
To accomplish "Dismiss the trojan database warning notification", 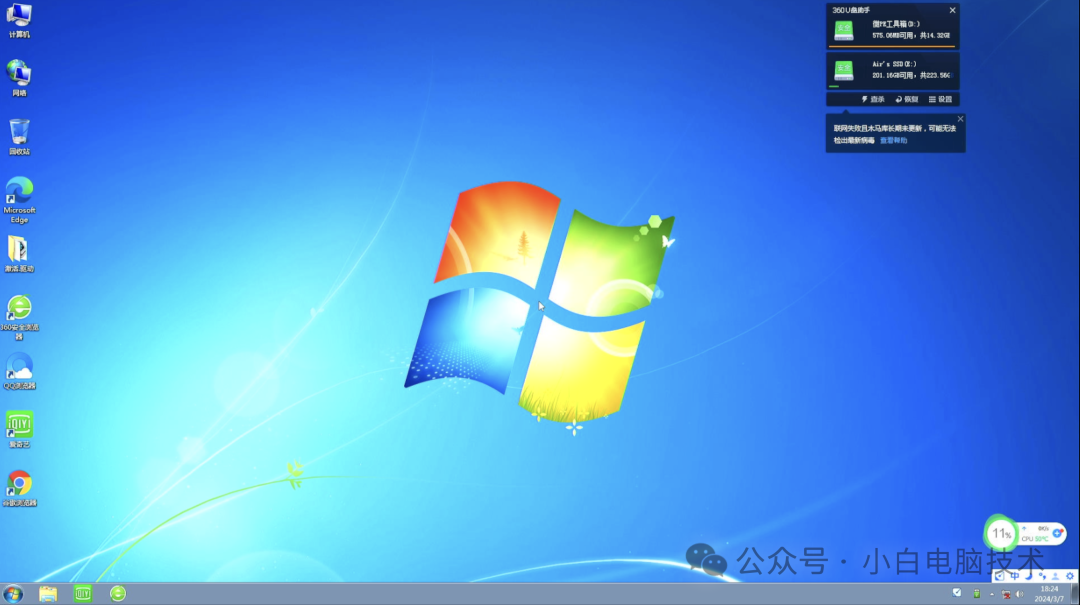I will (960, 119).
